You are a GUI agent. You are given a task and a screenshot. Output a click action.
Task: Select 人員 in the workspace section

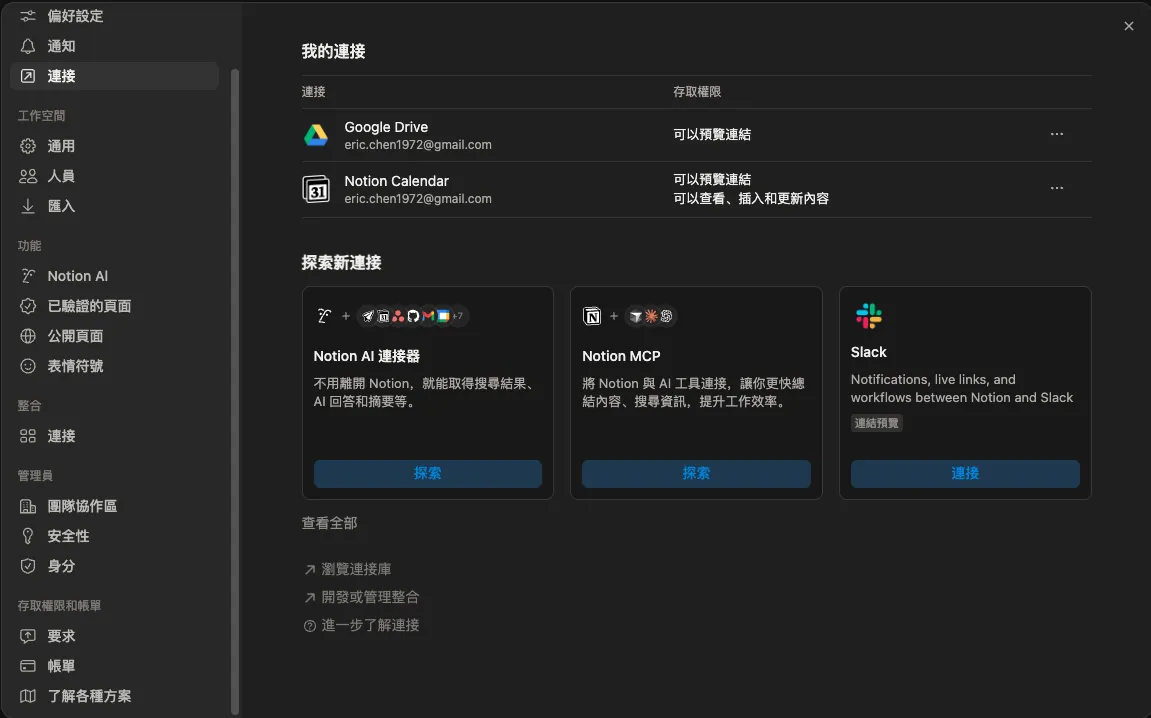coord(61,176)
